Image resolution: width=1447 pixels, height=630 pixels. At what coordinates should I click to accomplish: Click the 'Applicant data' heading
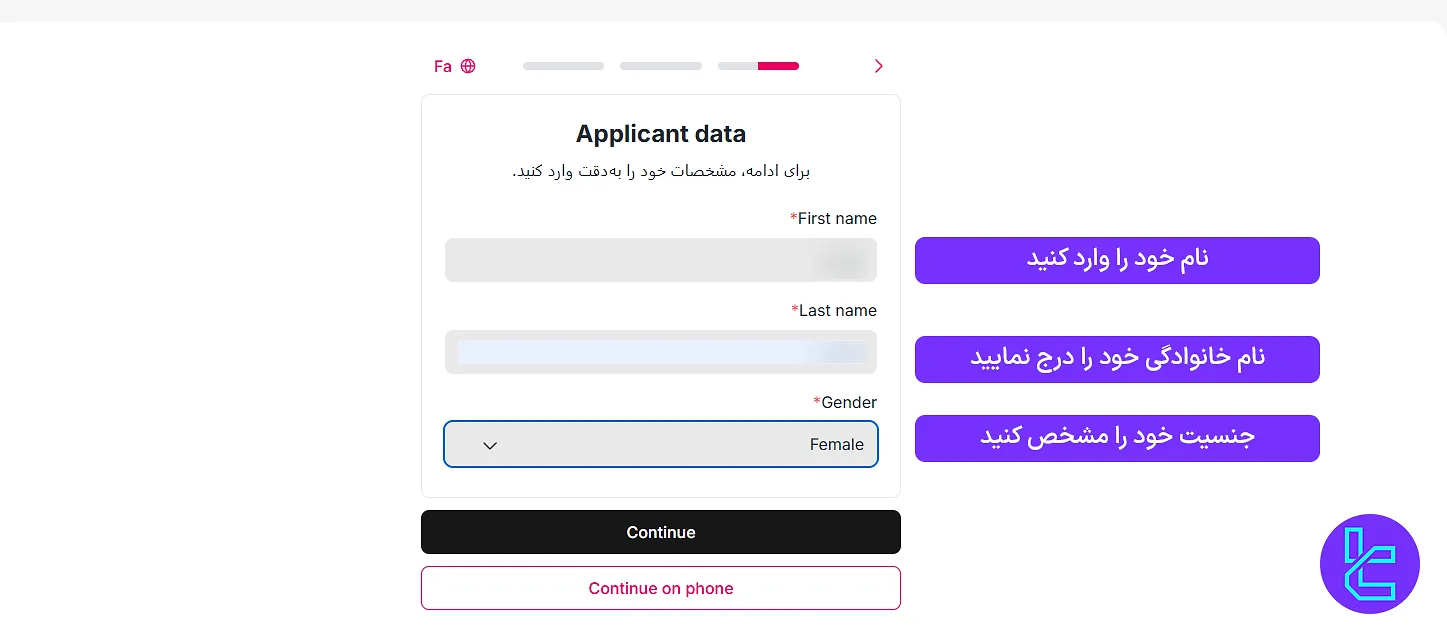click(661, 133)
